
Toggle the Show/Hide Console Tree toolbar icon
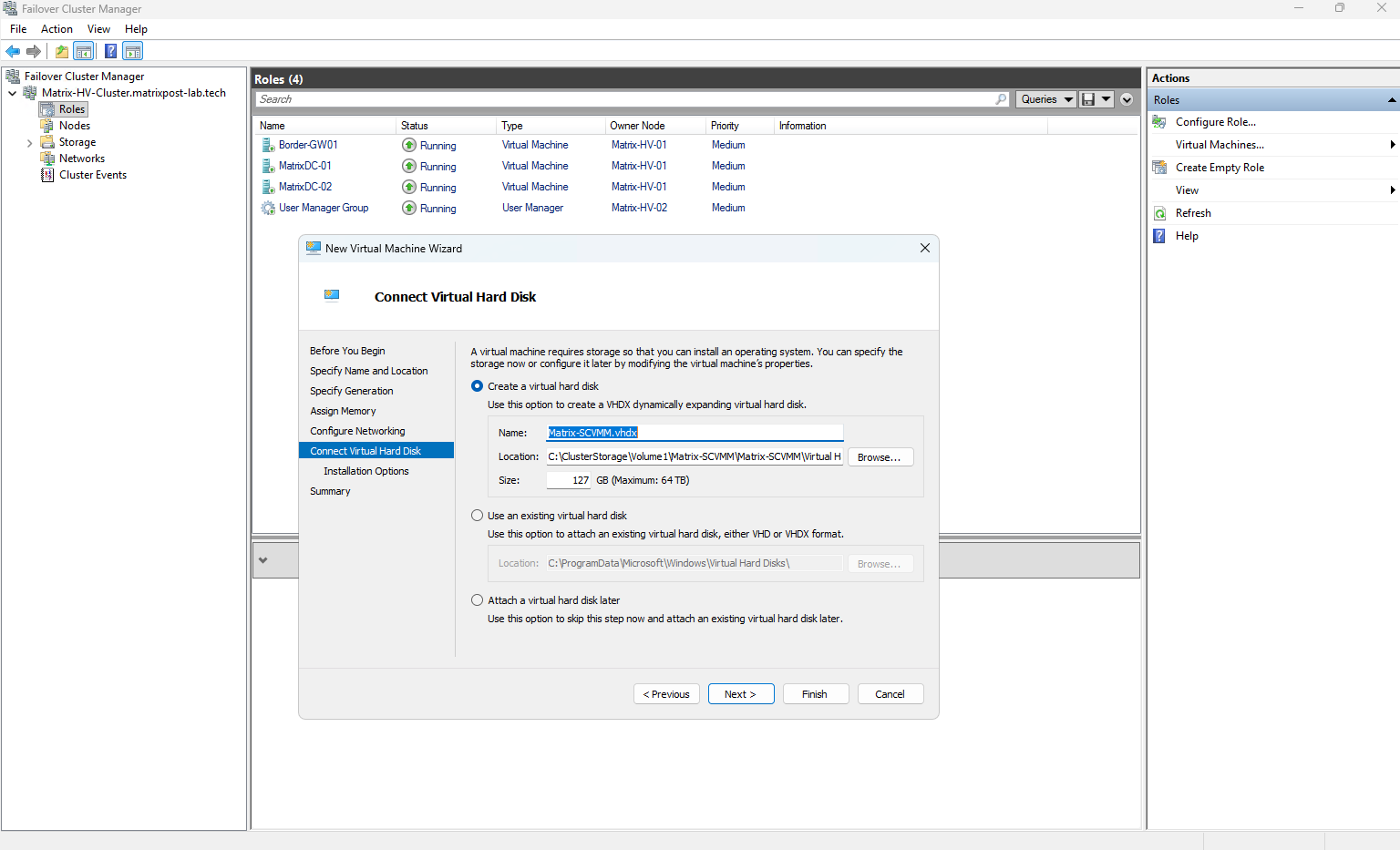(84, 51)
